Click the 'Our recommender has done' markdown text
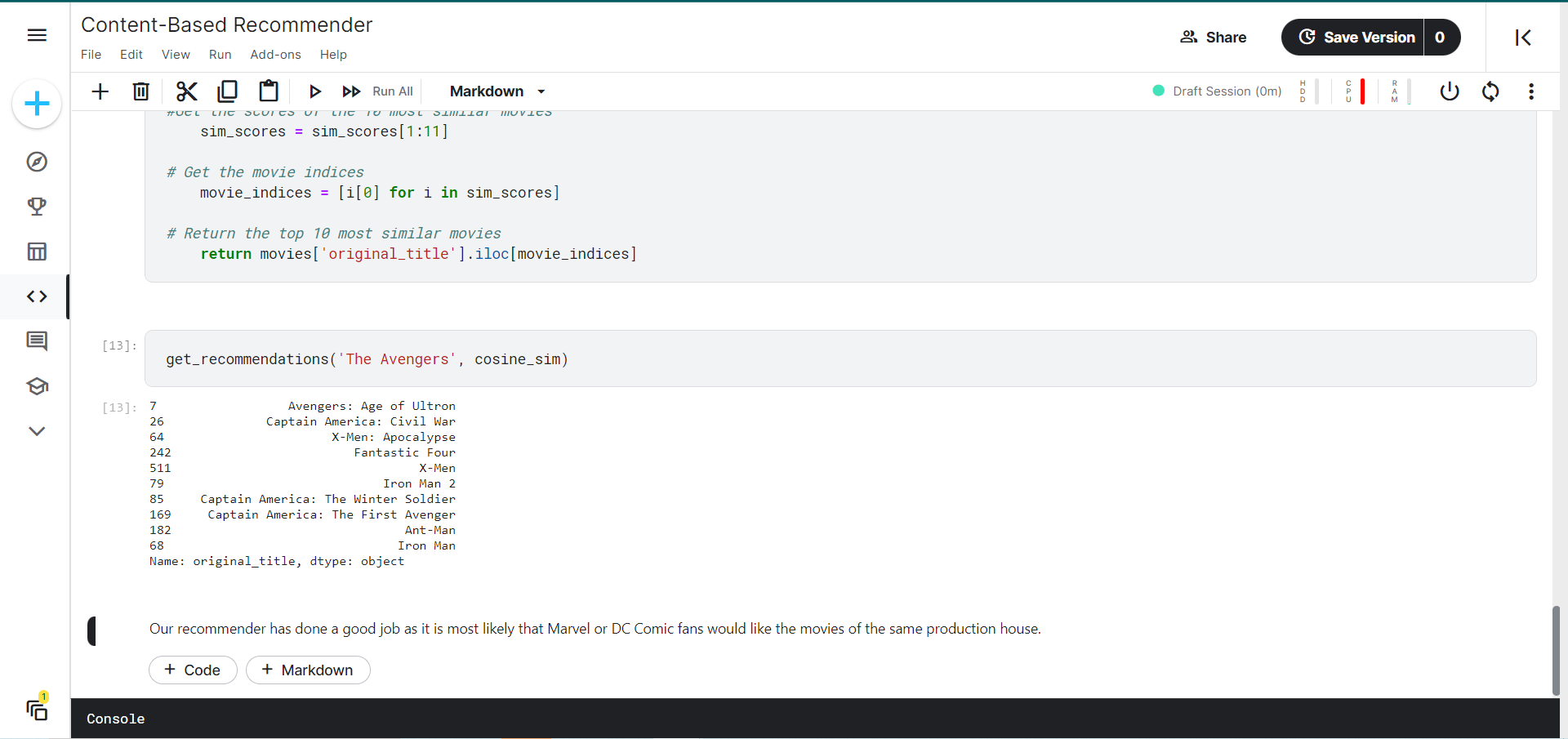 tap(595, 629)
